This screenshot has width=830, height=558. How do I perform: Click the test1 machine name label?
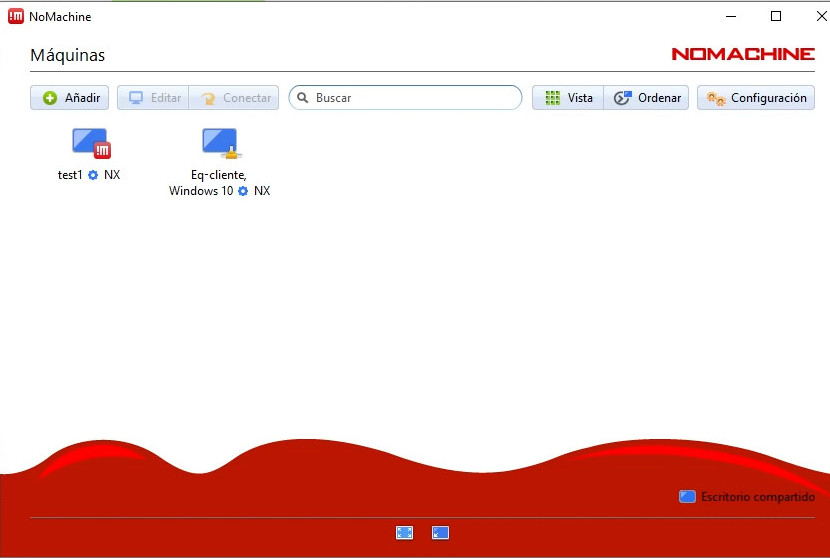[70, 175]
